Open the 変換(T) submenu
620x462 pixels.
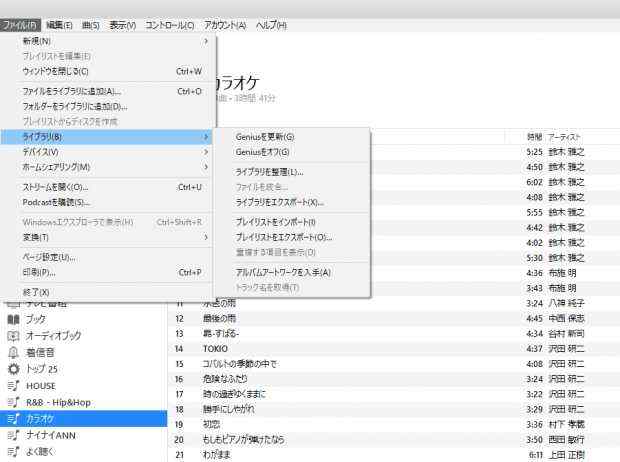[108, 237]
